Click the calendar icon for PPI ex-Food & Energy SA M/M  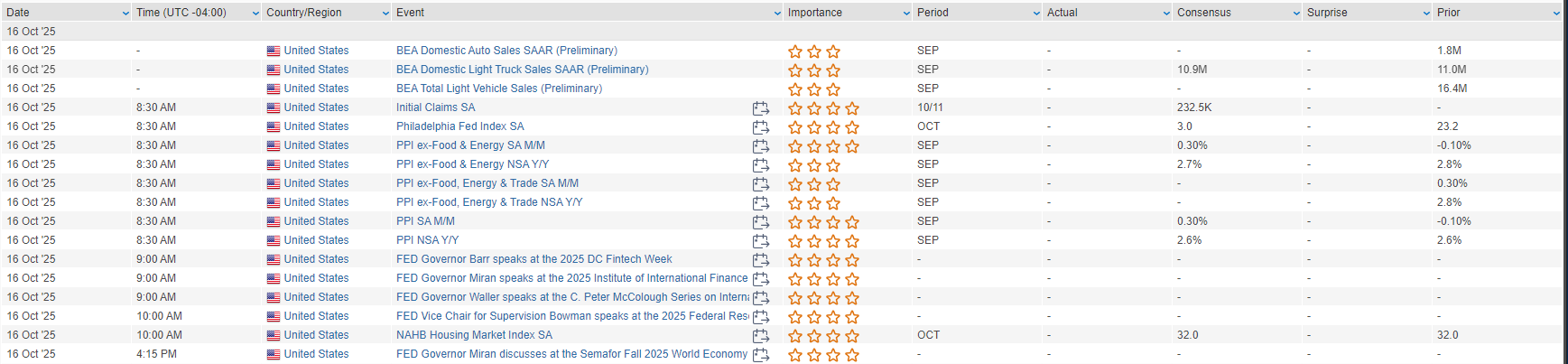(761, 146)
